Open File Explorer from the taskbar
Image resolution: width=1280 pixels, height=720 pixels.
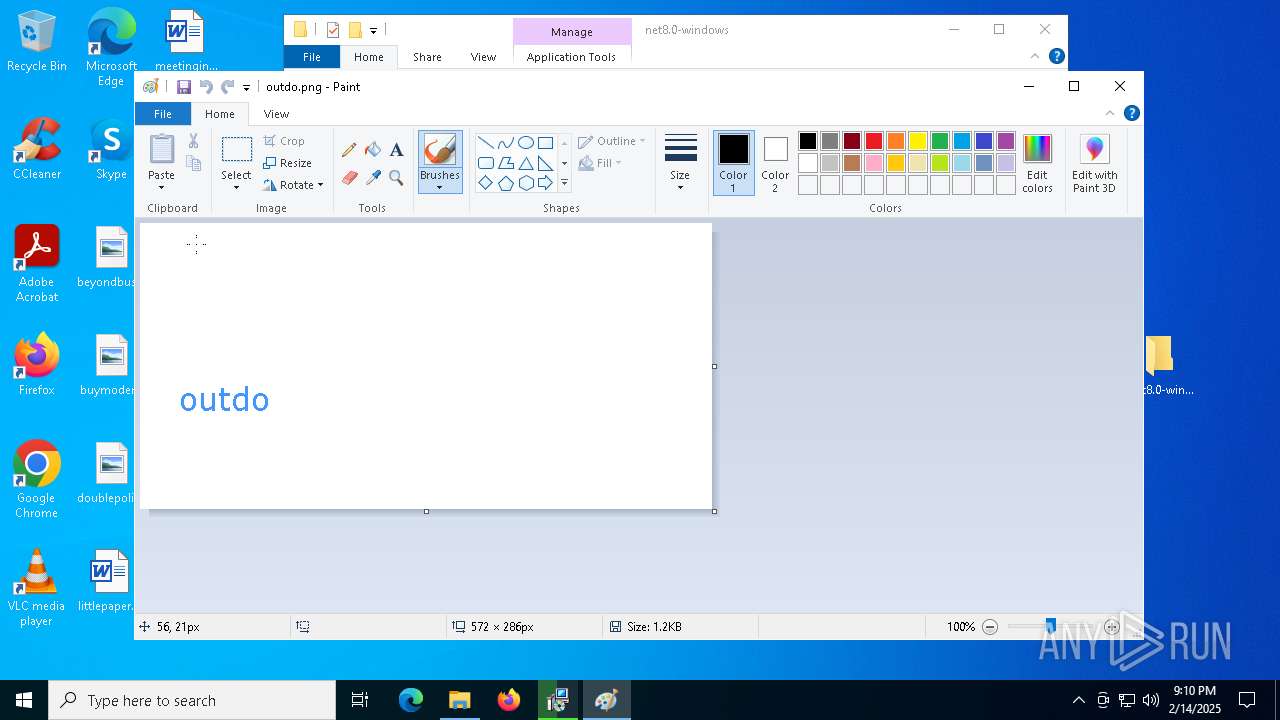point(460,700)
